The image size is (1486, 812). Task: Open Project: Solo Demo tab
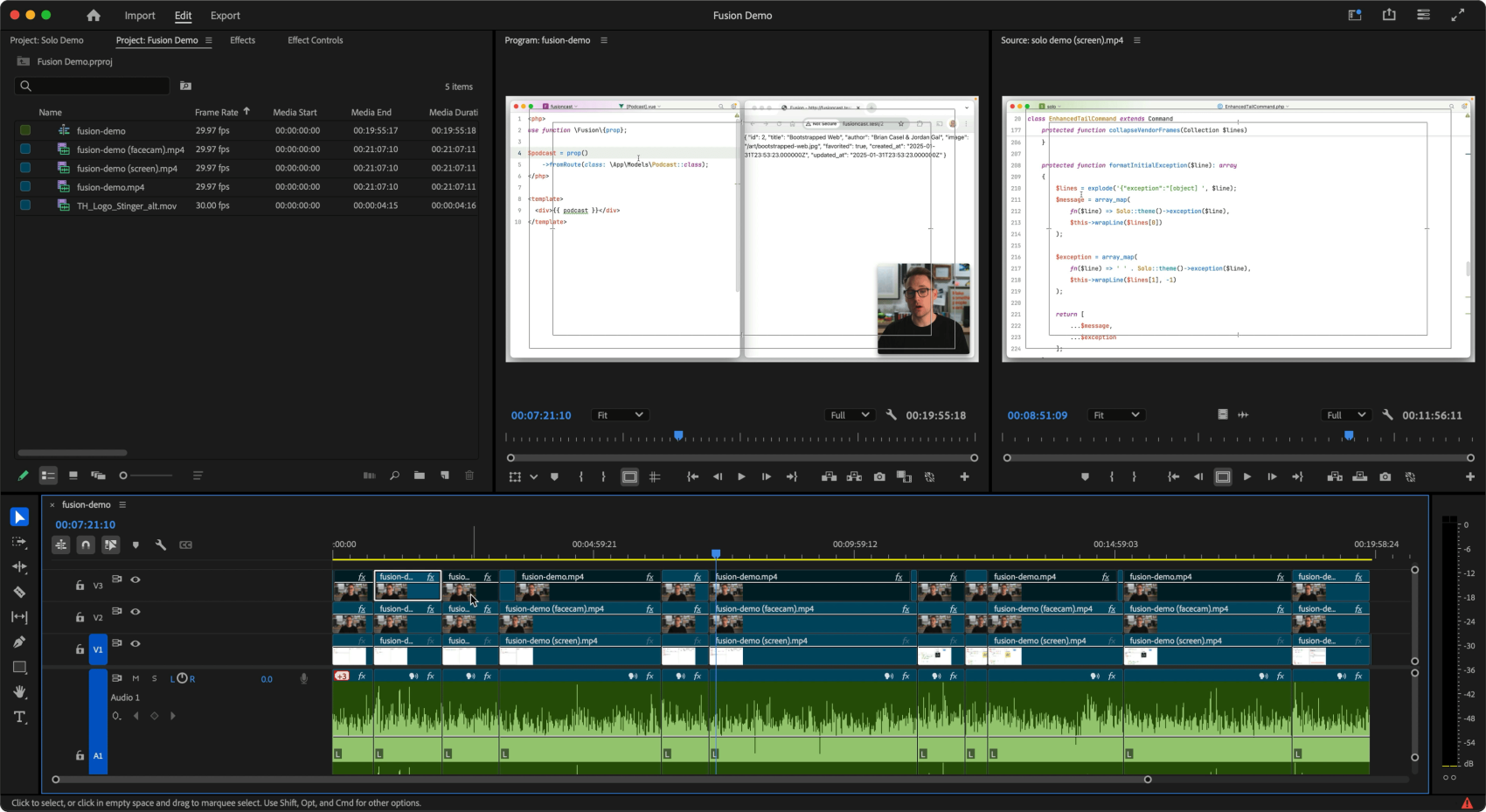pos(47,40)
